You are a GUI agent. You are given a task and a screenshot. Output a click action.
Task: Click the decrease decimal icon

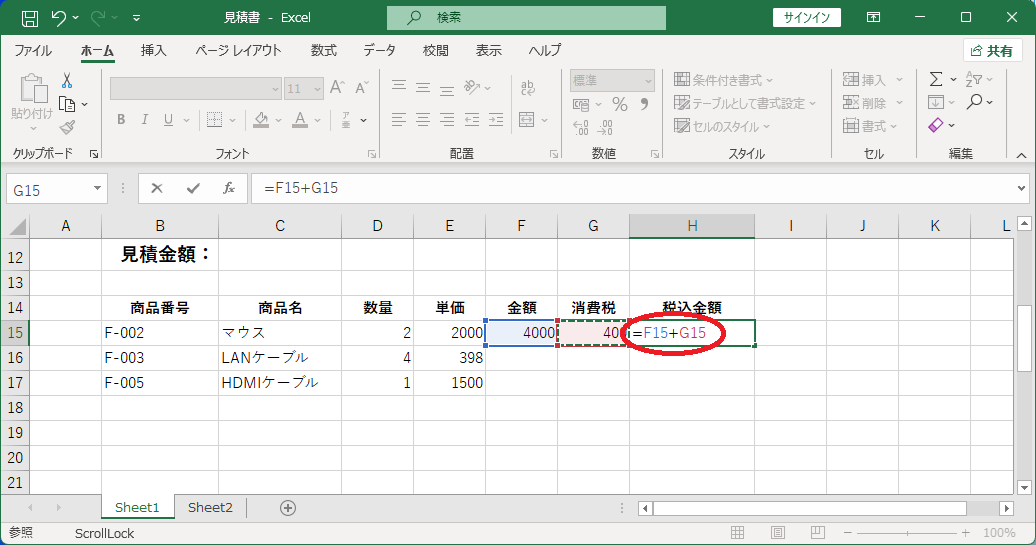pyautogui.click(x=605, y=127)
